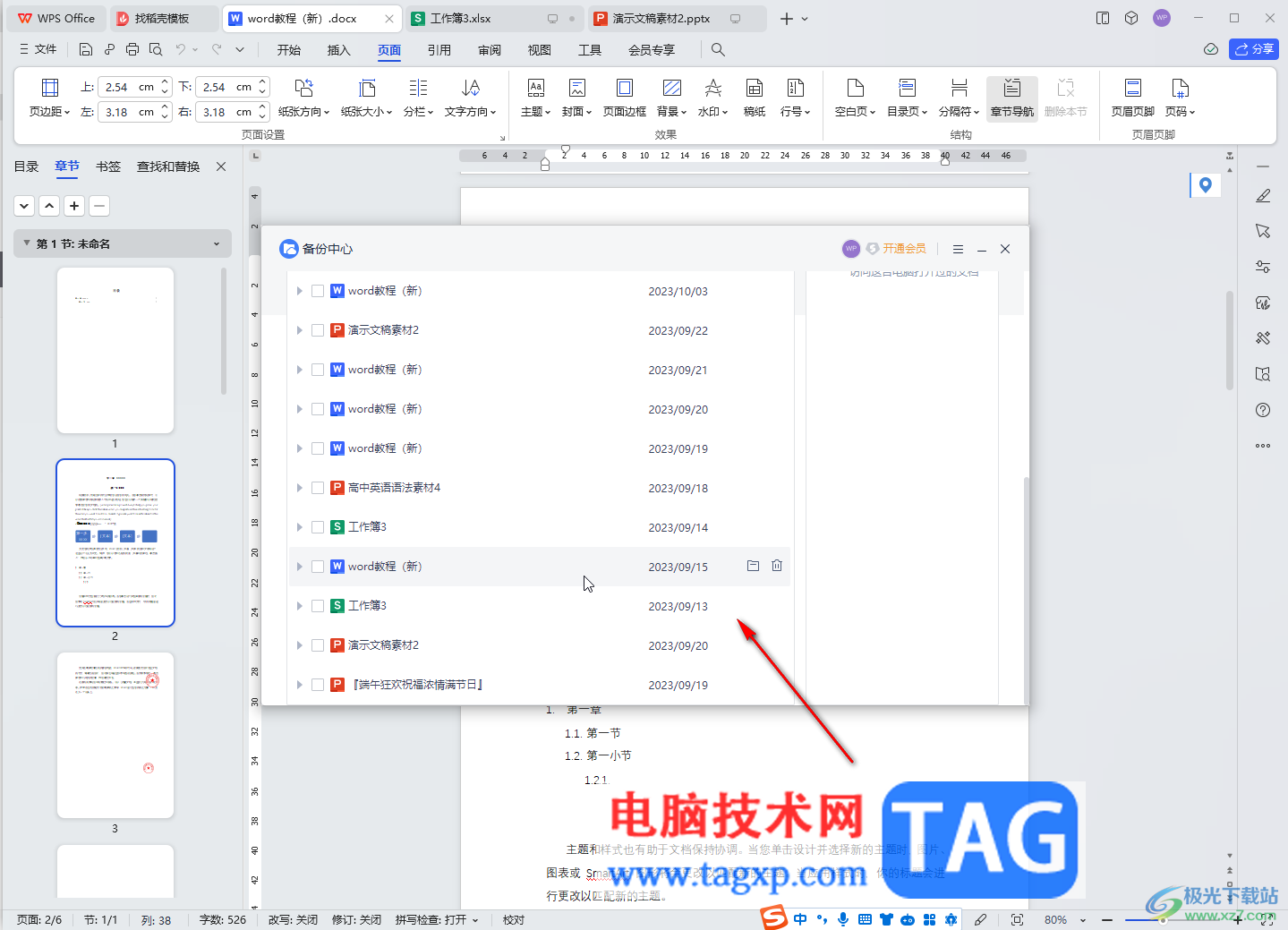1288x930 pixels.
Task: Check the box for word教程 2023/09/21
Action: (318, 370)
